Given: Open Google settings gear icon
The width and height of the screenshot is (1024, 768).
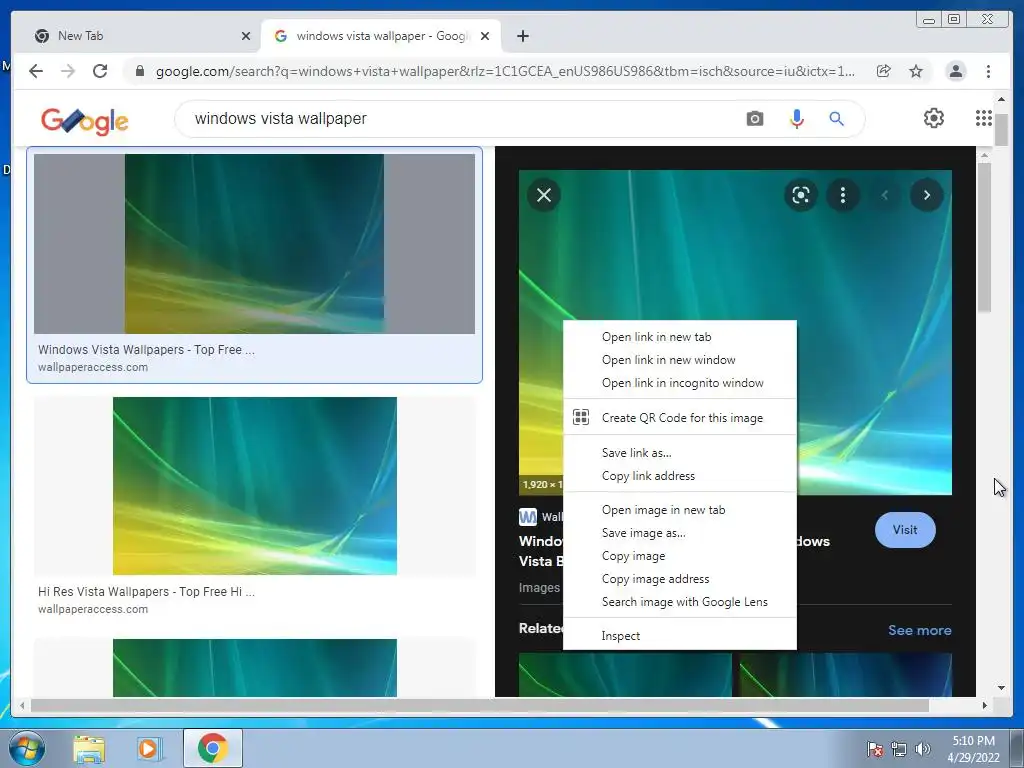Looking at the screenshot, I should 934,118.
